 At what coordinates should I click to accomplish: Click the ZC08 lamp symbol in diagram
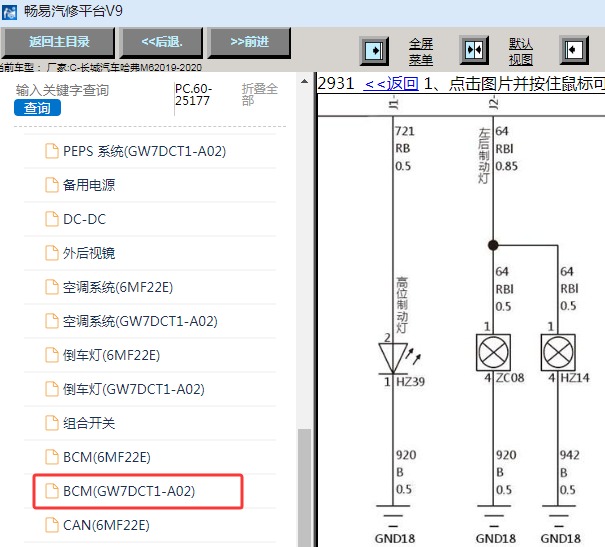[x=493, y=352]
